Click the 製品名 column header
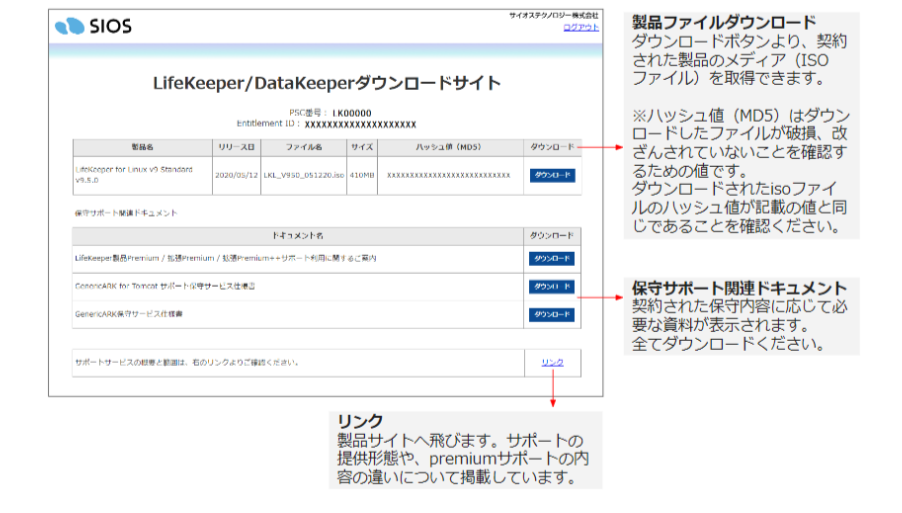The image size is (902, 513). [142, 147]
